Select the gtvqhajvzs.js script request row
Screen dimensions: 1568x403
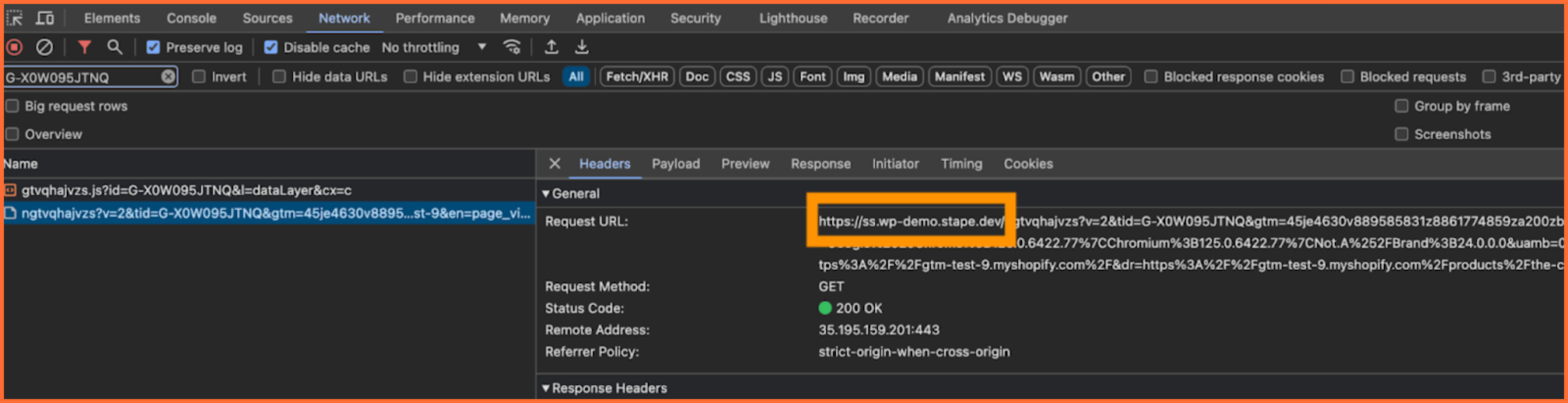(x=268, y=191)
